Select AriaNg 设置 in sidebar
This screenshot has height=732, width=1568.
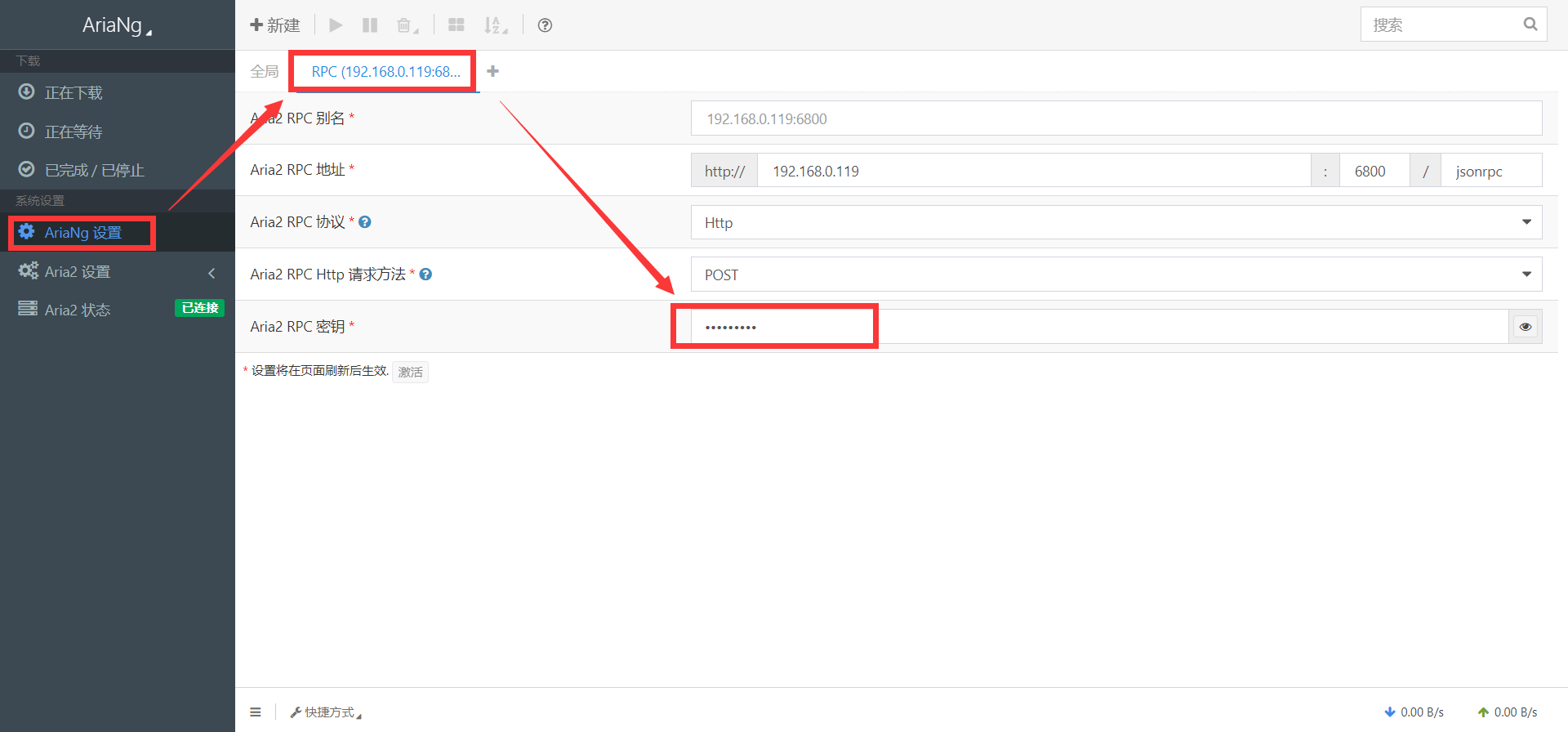click(x=118, y=233)
